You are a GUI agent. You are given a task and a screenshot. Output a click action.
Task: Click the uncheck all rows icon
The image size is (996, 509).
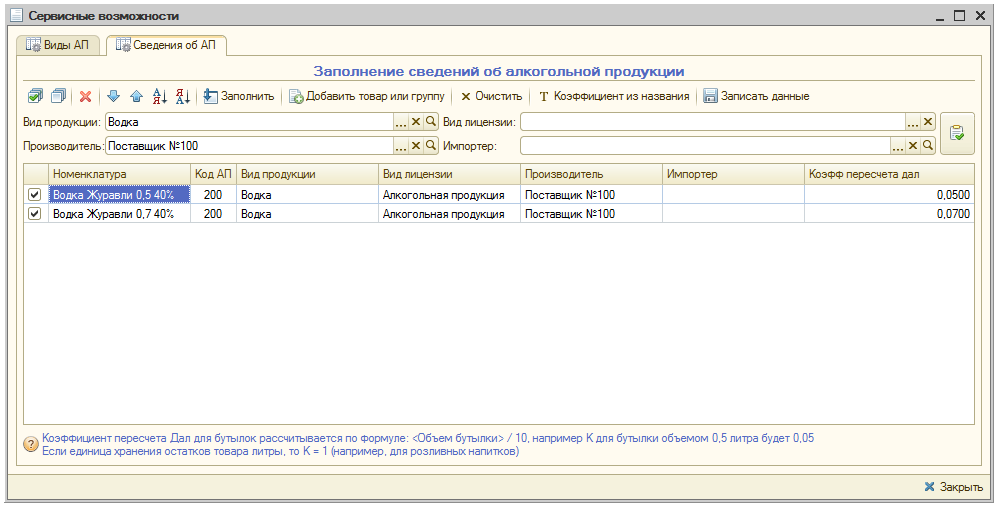[58, 96]
